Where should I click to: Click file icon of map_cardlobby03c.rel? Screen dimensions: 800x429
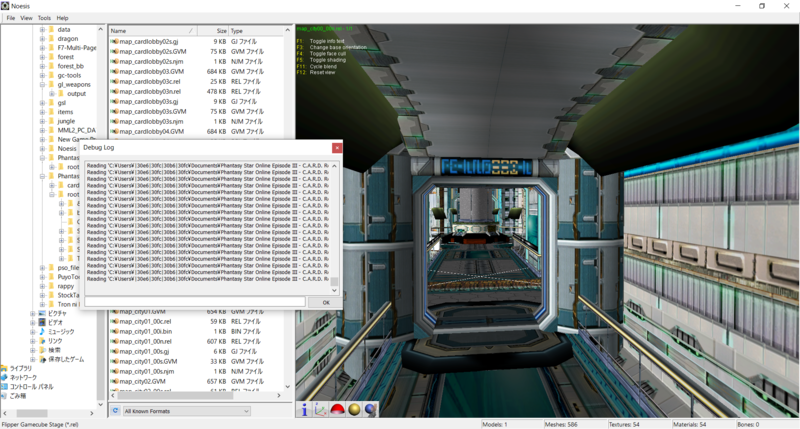115,82
